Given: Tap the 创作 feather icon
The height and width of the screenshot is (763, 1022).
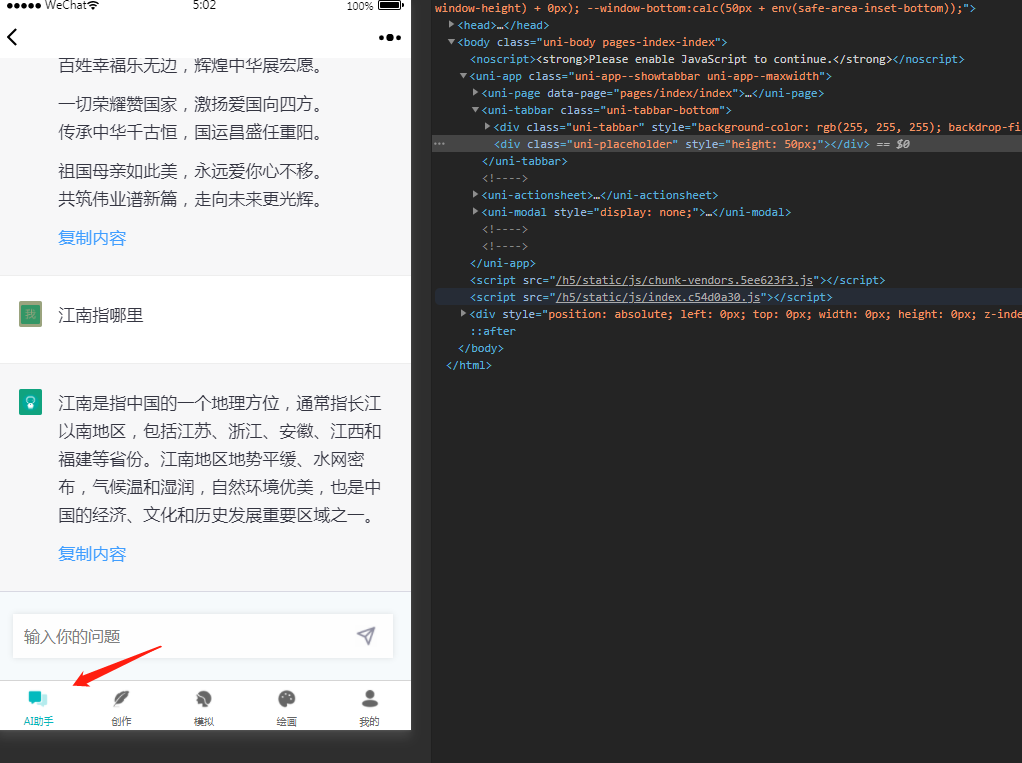Looking at the screenshot, I should [121, 699].
